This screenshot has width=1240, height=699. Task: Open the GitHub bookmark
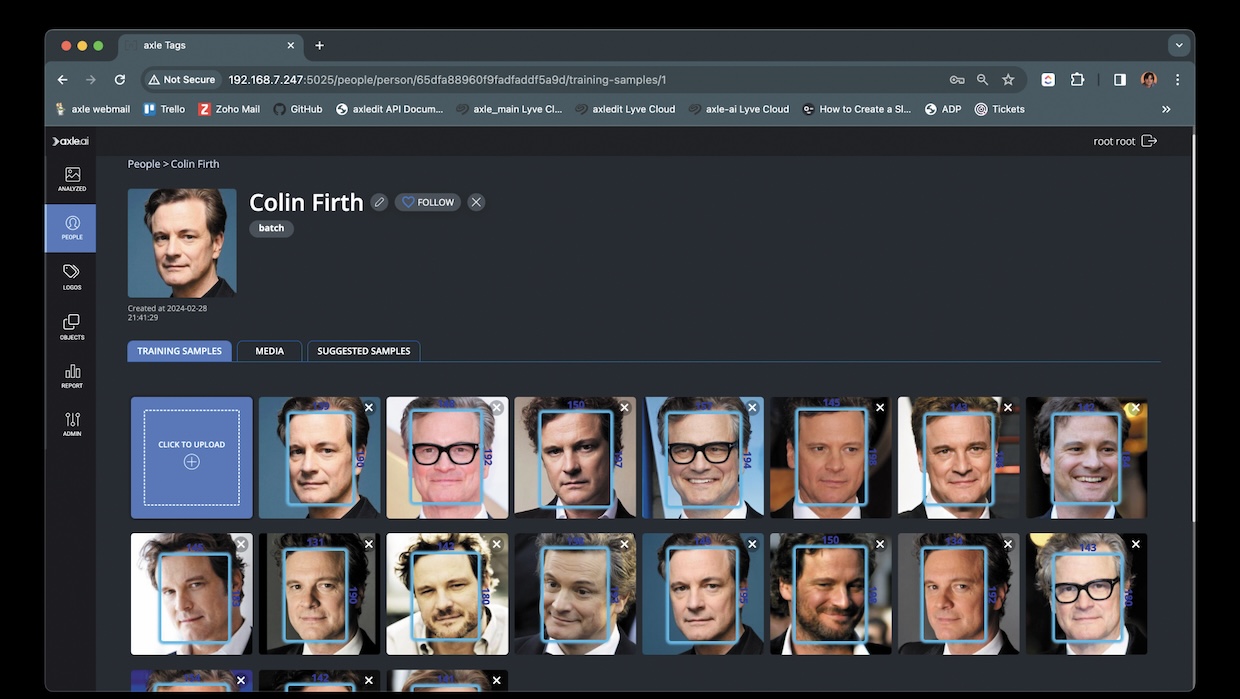298,109
